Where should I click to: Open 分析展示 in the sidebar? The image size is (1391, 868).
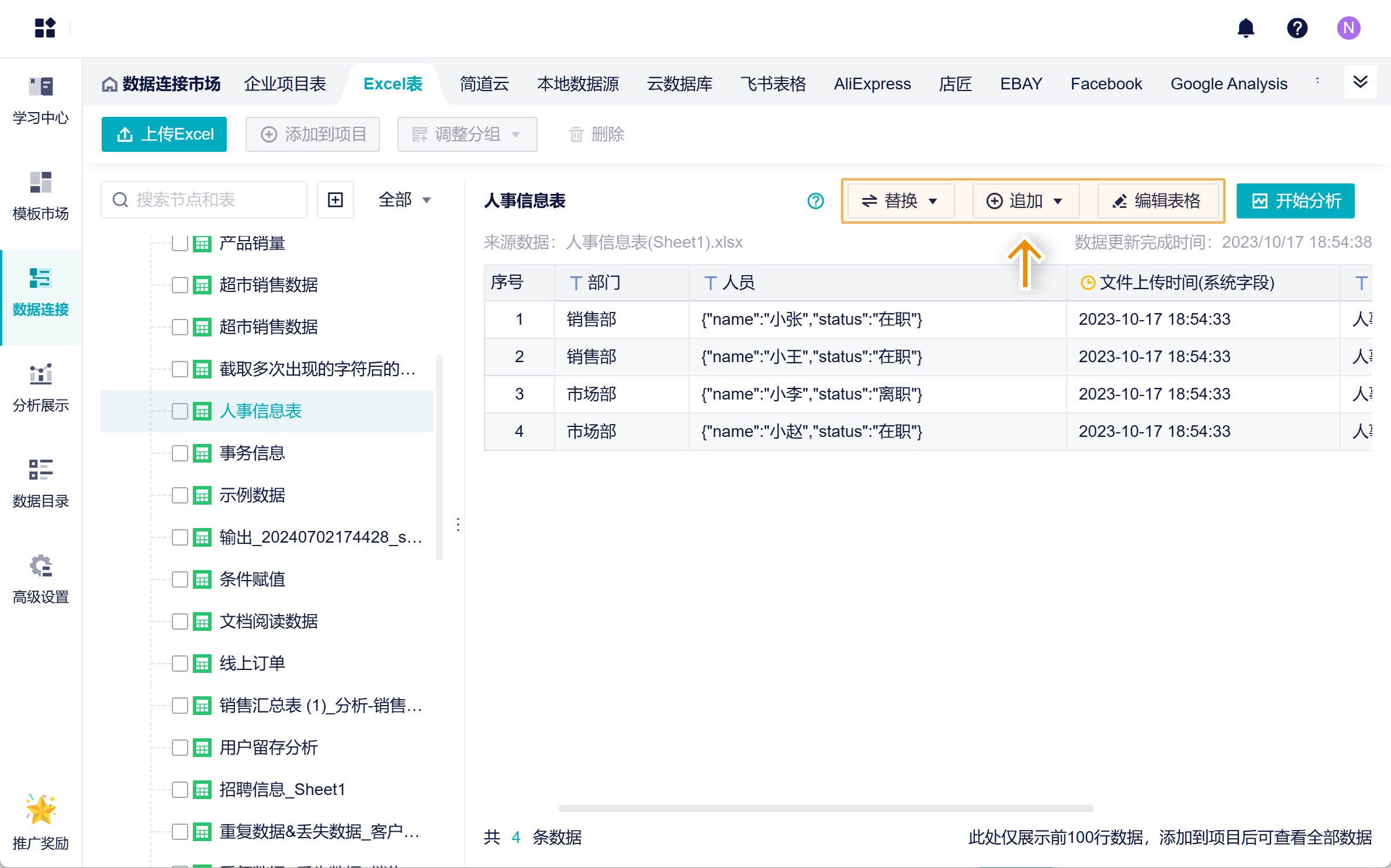pyautogui.click(x=41, y=388)
